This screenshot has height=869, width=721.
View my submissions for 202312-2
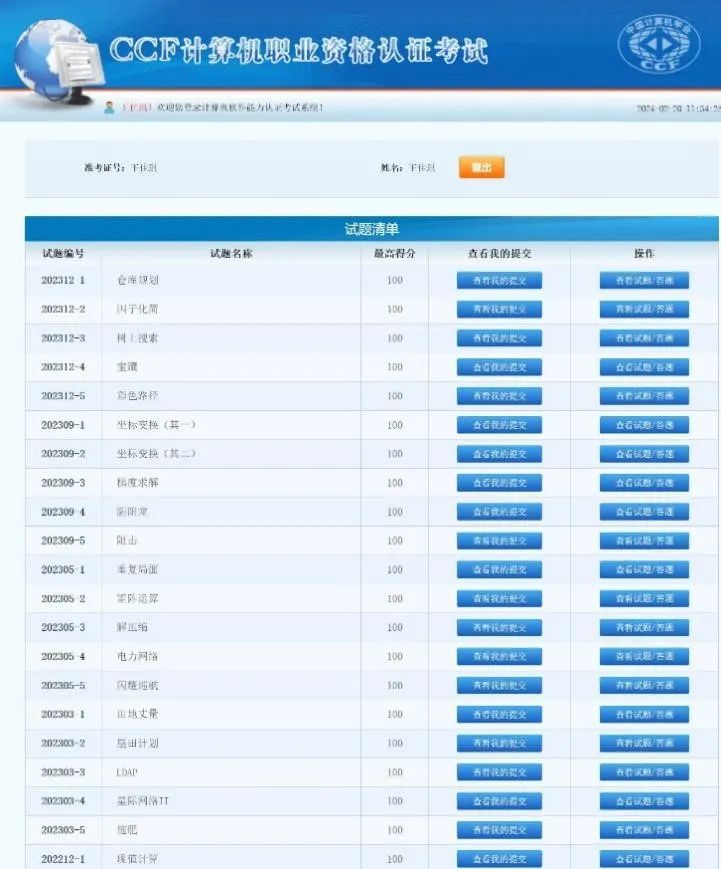(x=499, y=309)
